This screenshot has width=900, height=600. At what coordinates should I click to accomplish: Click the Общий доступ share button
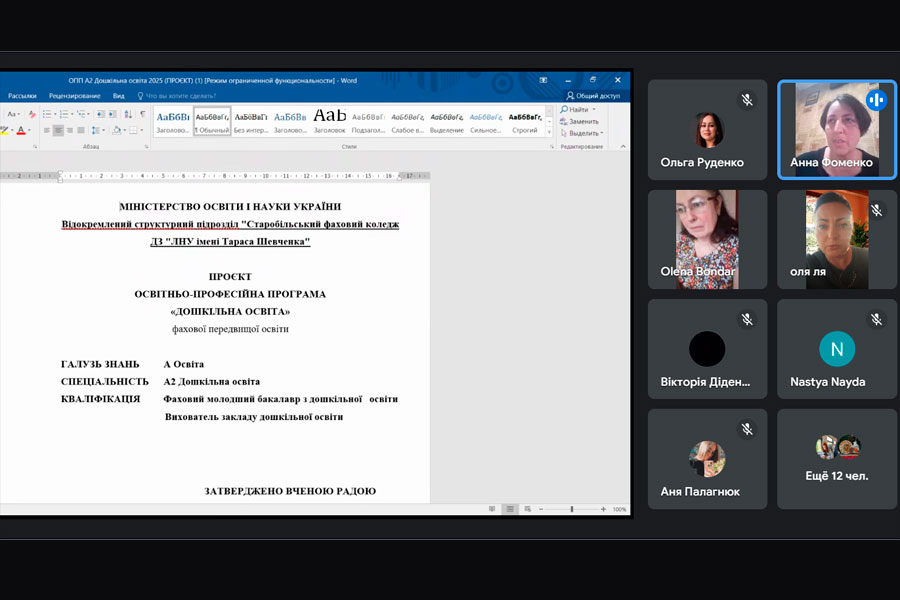pos(596,96)
